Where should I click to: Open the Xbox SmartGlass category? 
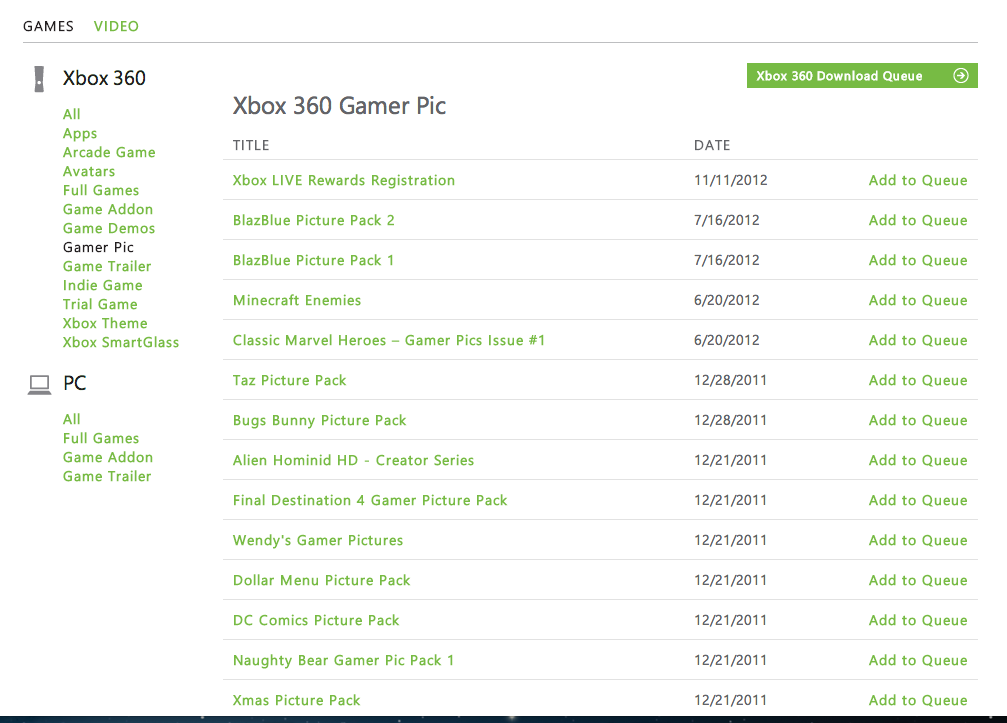(x=121, y=342)
